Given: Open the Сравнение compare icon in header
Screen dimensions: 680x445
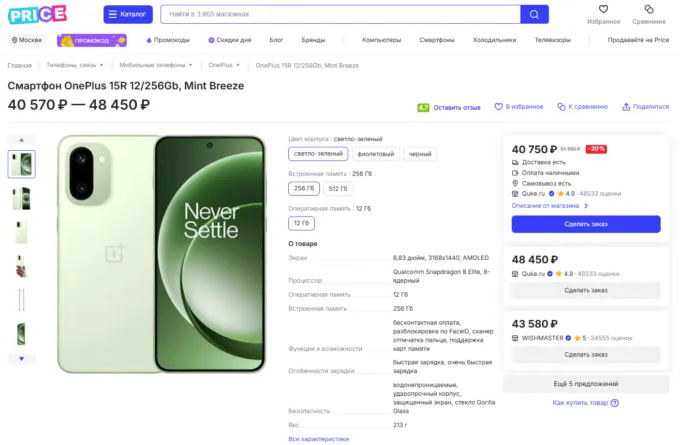Looking at the screenshot, I should (648, 10).
